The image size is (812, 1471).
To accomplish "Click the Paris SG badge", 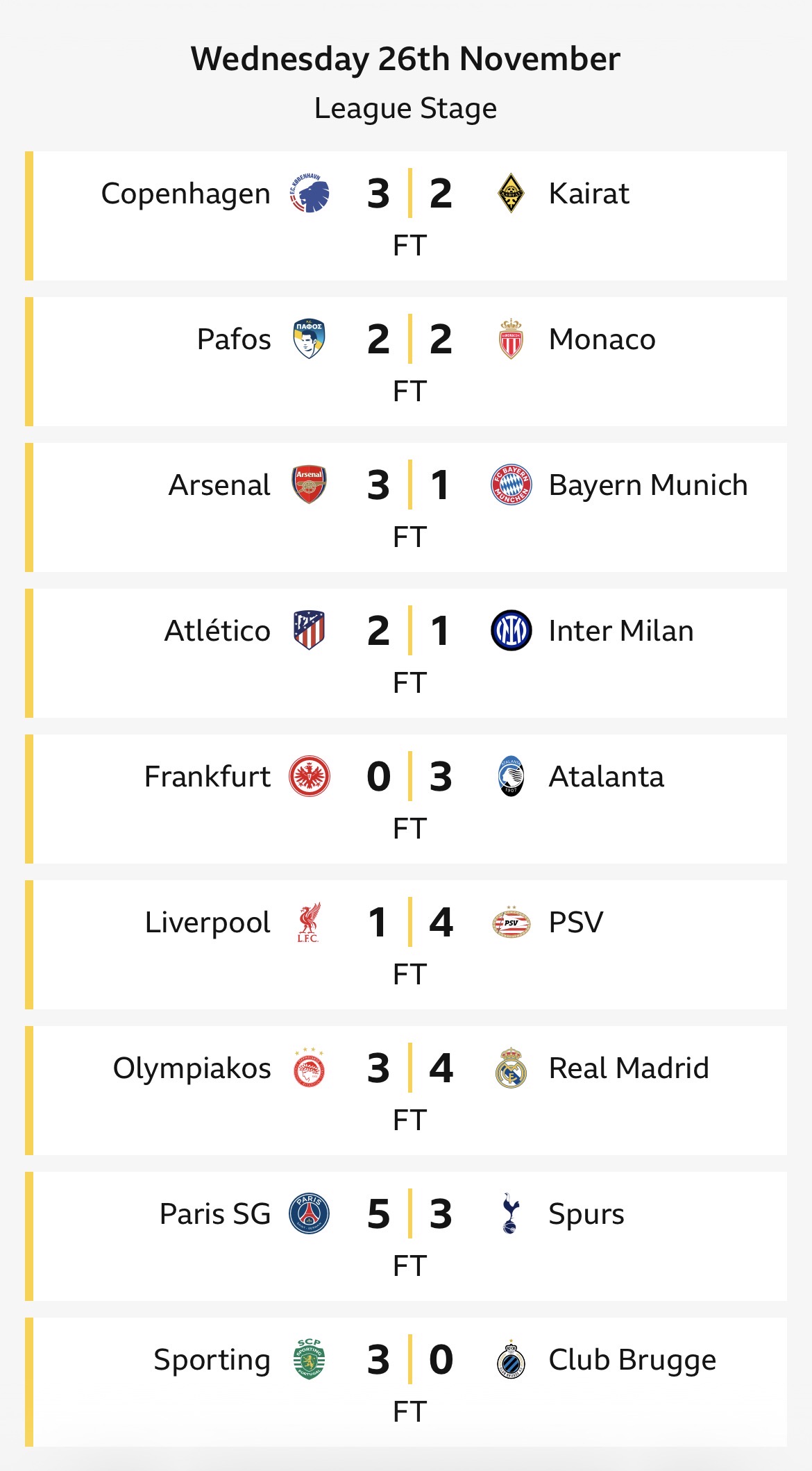I will click(x=309, y=1213).
